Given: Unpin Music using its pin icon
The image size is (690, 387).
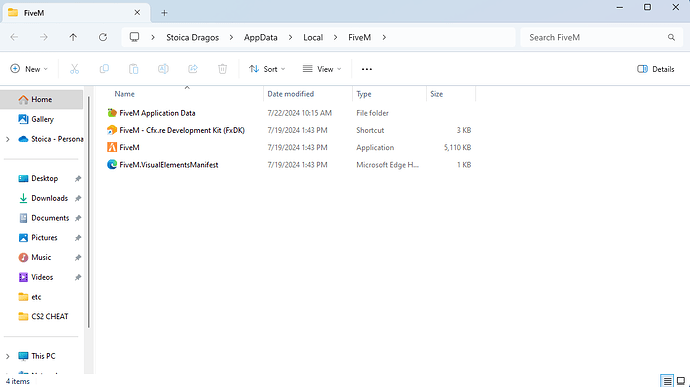Looking at the screenshot, I should [78, 258].
